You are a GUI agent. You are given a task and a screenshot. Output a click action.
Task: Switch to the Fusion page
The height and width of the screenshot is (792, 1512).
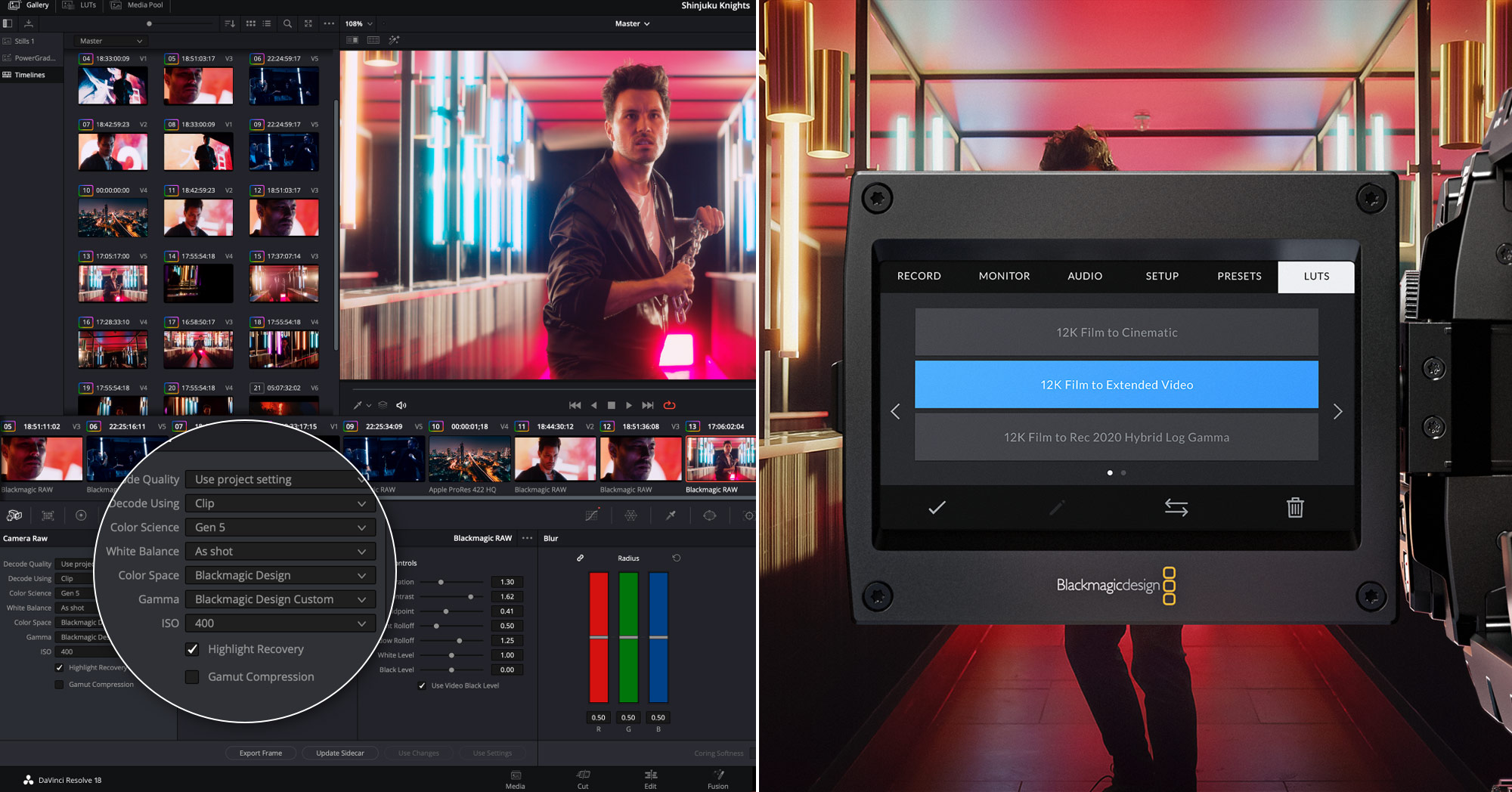point(717,780)
